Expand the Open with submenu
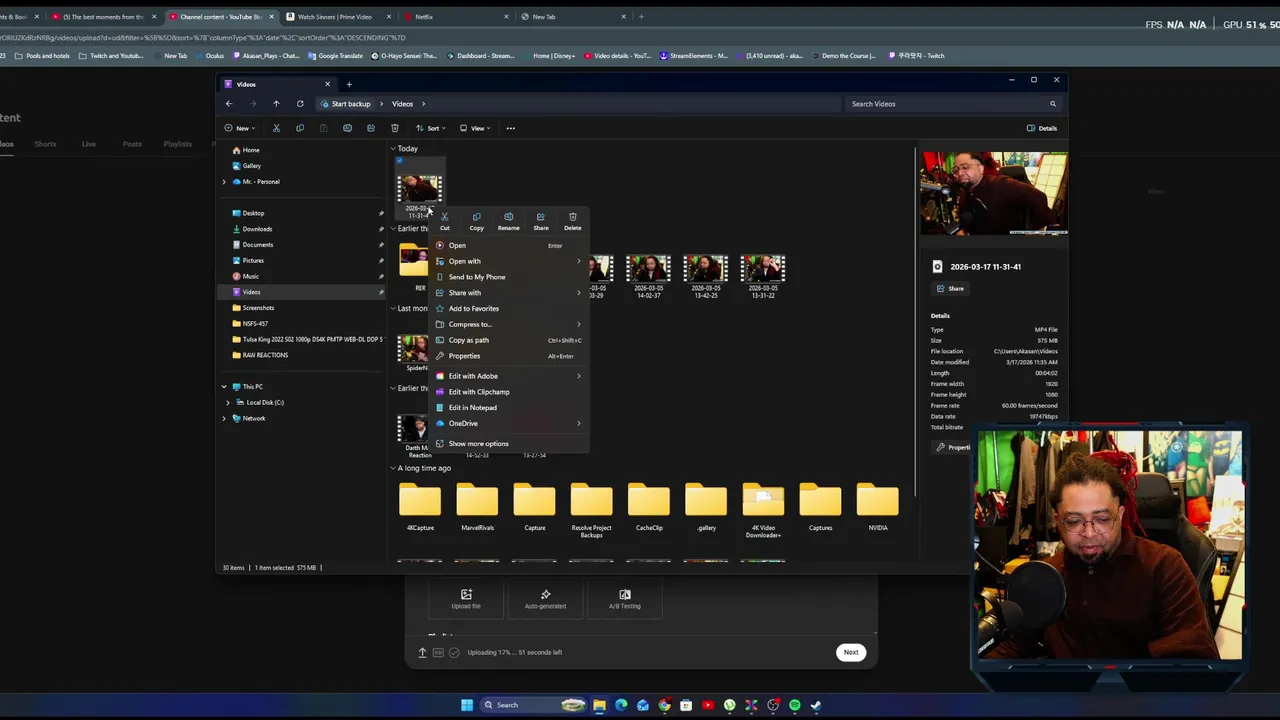This screenshot has height=720, width=1280. coord(509,261)
